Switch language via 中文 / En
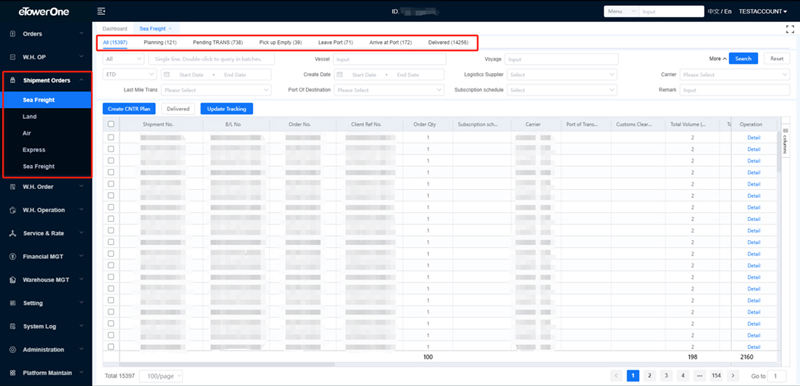Image resolution: width=800 pixels, height=386 pixels. pyautogui.click(x=719, y=11)
